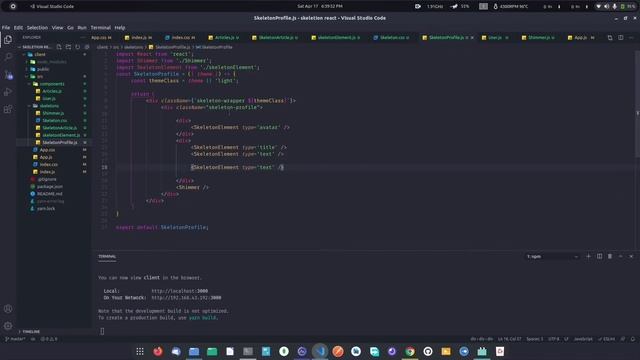Switch to the Articles.js editor tab
Image resolution: width=640 pixels, height=360 pixels.
[x=224, y=38]
